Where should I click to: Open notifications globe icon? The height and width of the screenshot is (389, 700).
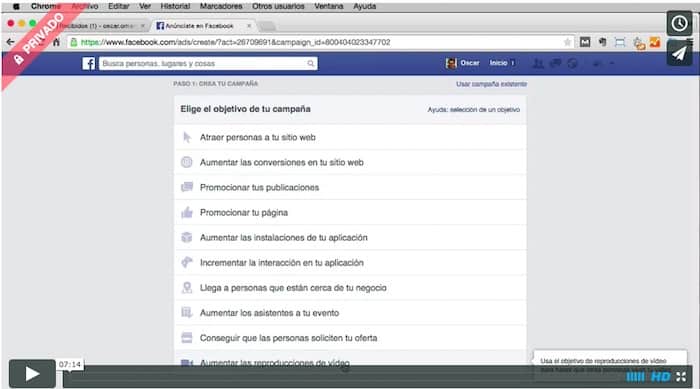pyautogui.click(x=572, y=63)
